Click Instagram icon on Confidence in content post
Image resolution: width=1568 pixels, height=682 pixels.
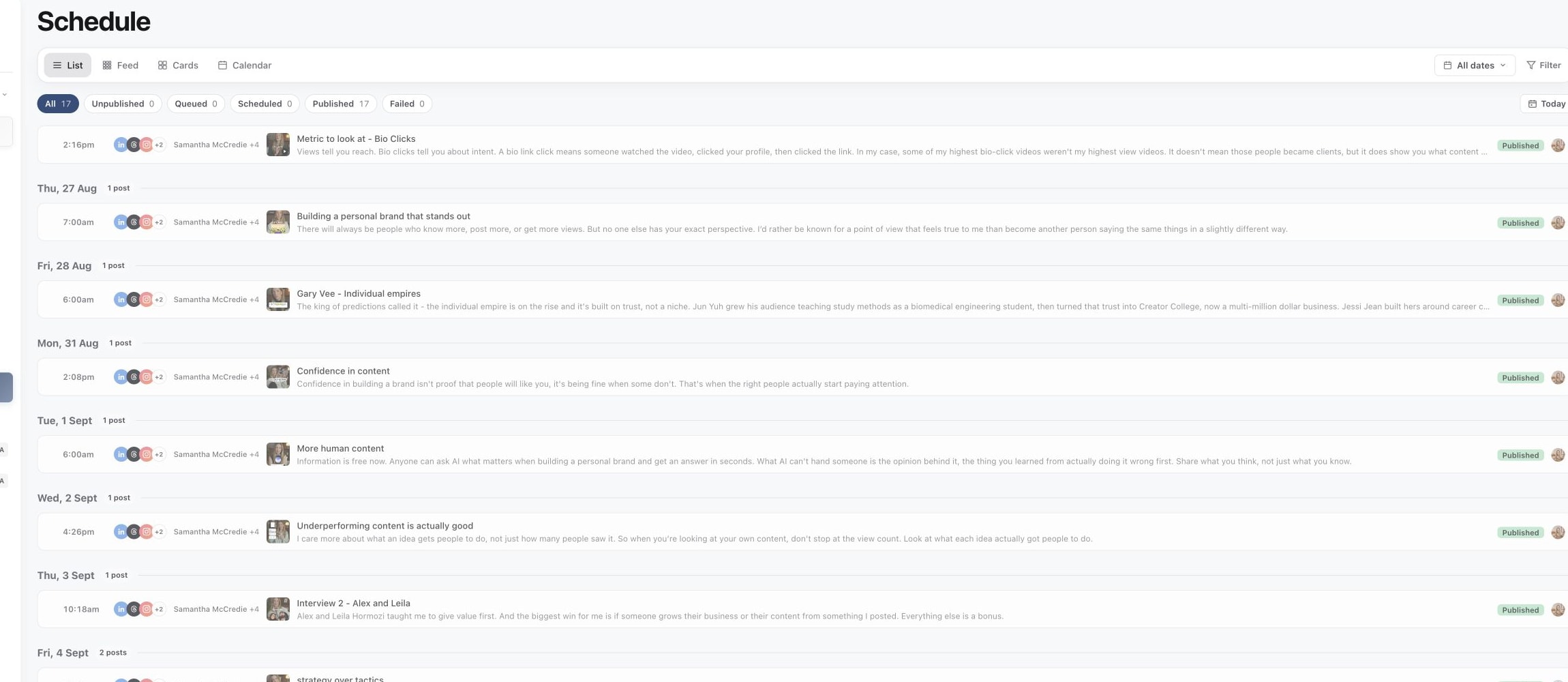pos(146,377)
